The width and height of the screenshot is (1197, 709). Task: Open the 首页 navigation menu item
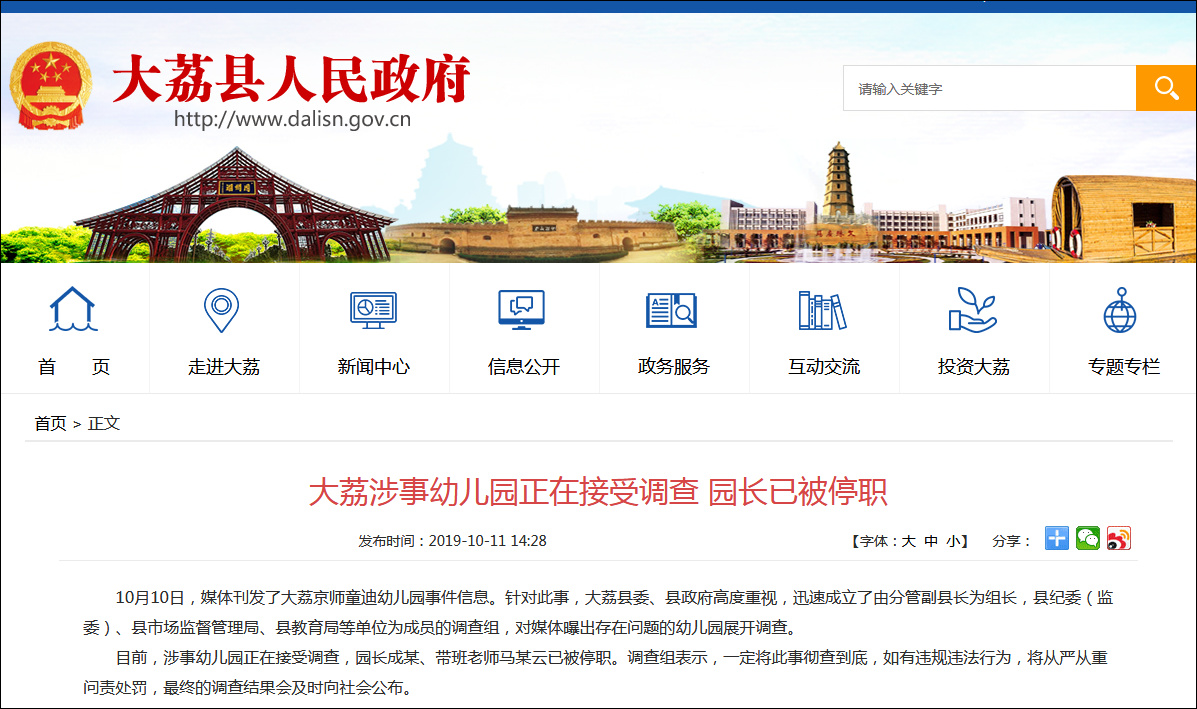tap(74, 367)
